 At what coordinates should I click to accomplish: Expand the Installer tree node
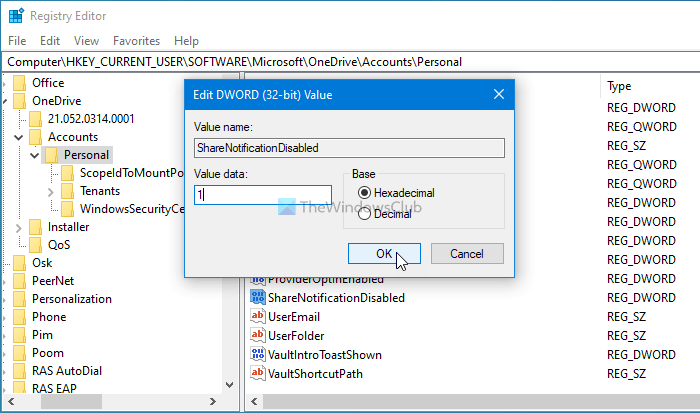(x=18, y=228)
